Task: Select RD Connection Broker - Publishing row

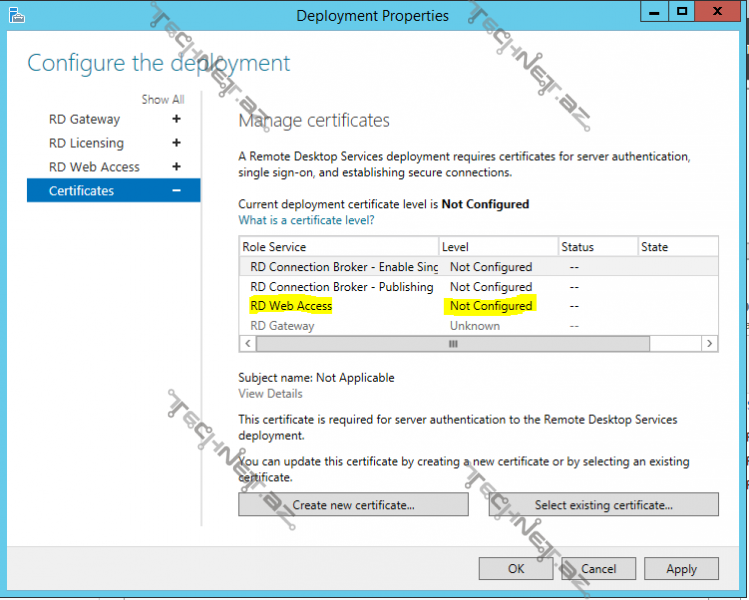Action: click(x=341, y=287)
